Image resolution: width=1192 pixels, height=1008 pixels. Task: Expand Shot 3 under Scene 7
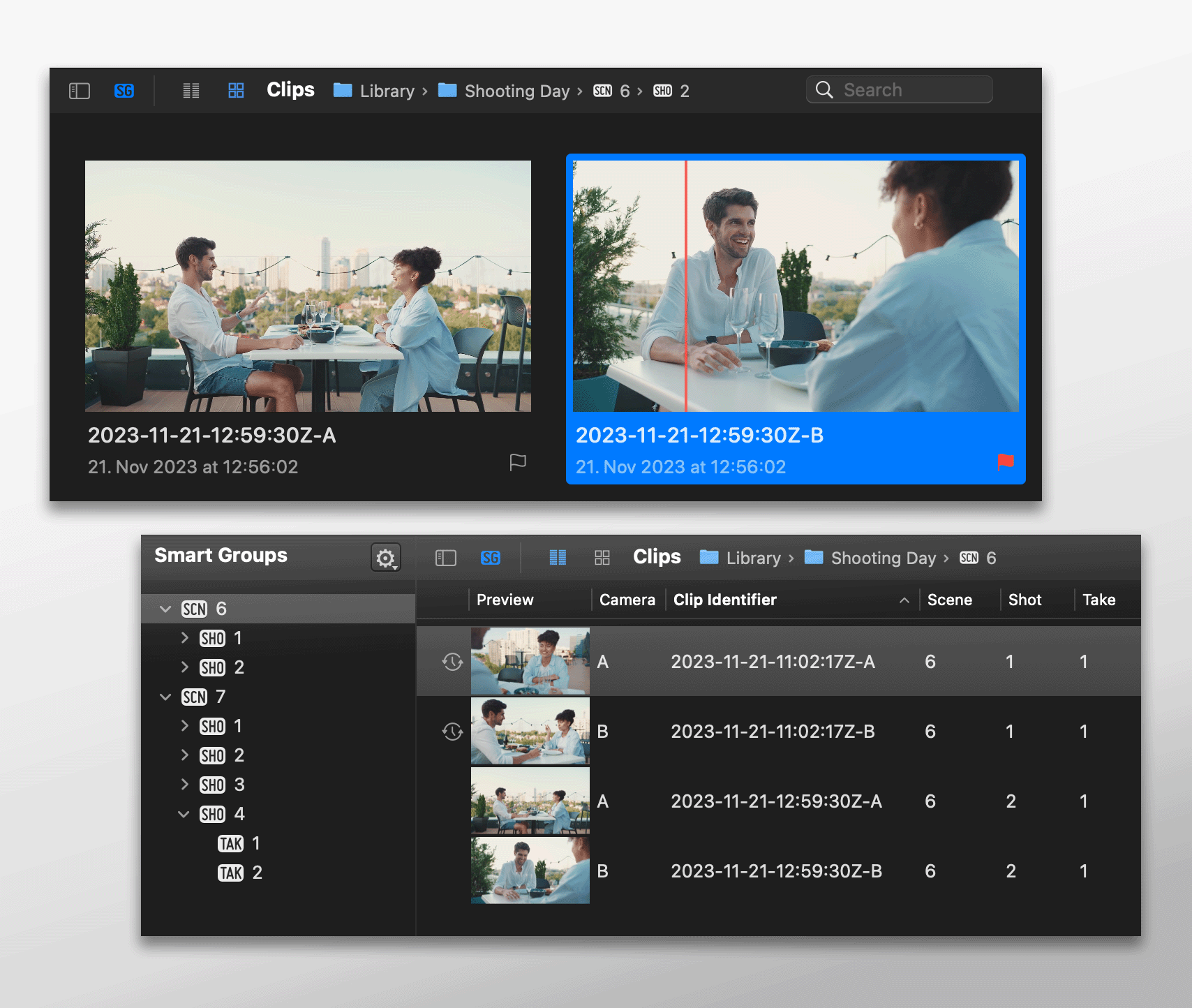coord(184,785)
